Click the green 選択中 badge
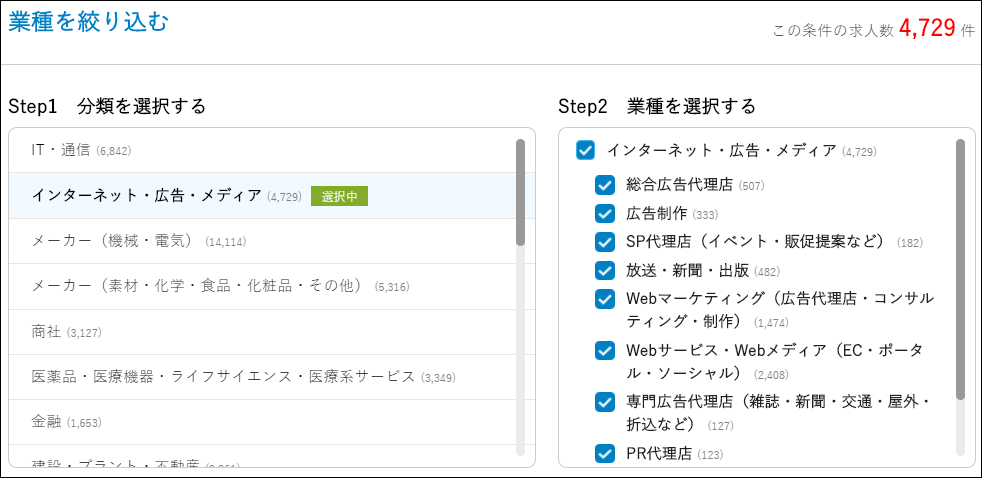Screen dimensions: 982x478 339,196
